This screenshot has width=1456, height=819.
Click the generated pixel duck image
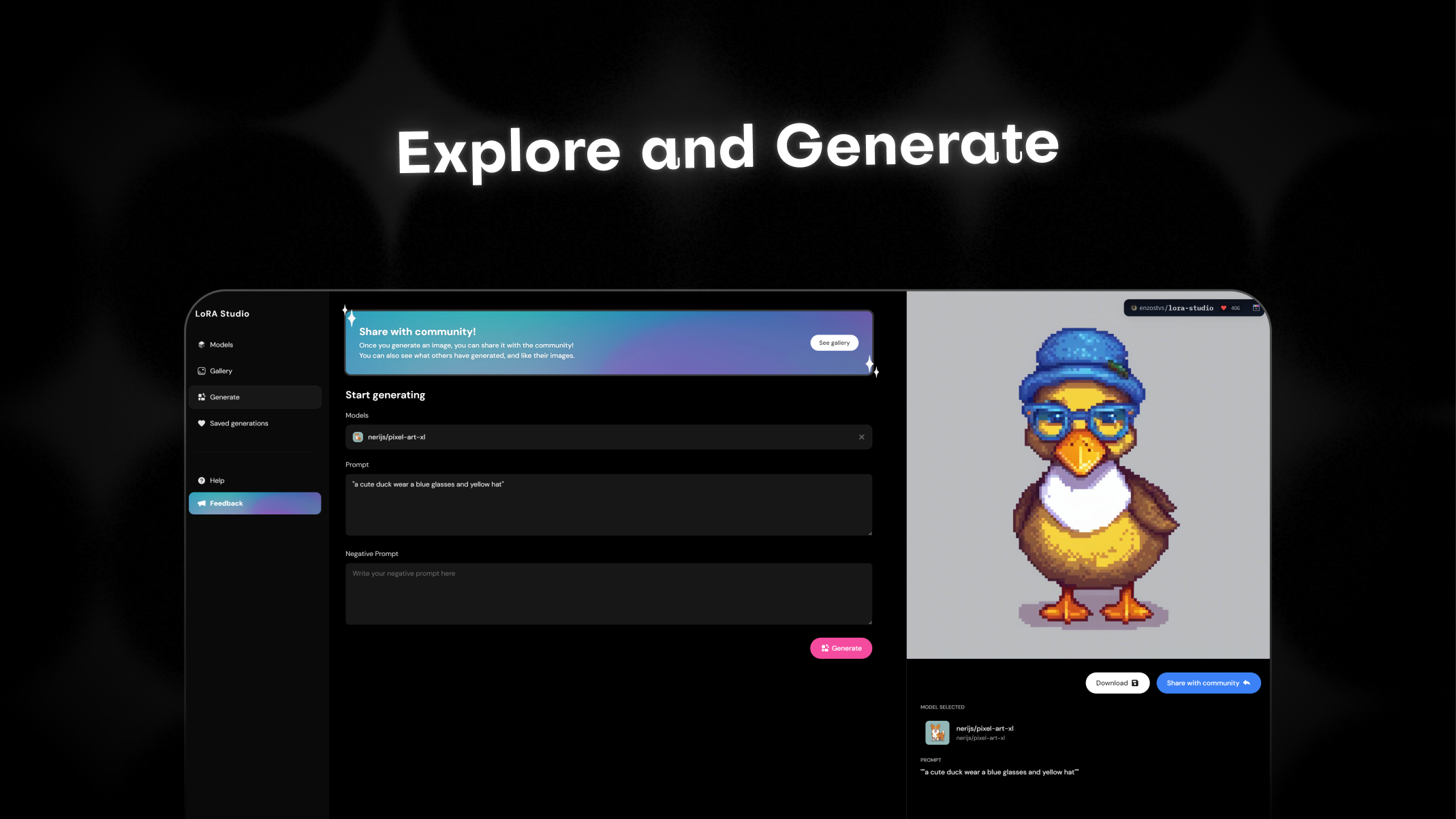coord(1087,477)
